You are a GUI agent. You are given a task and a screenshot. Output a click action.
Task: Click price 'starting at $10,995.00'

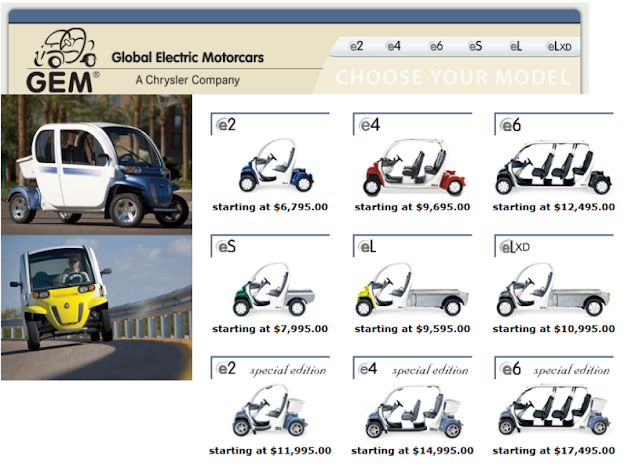pos(554,329)
